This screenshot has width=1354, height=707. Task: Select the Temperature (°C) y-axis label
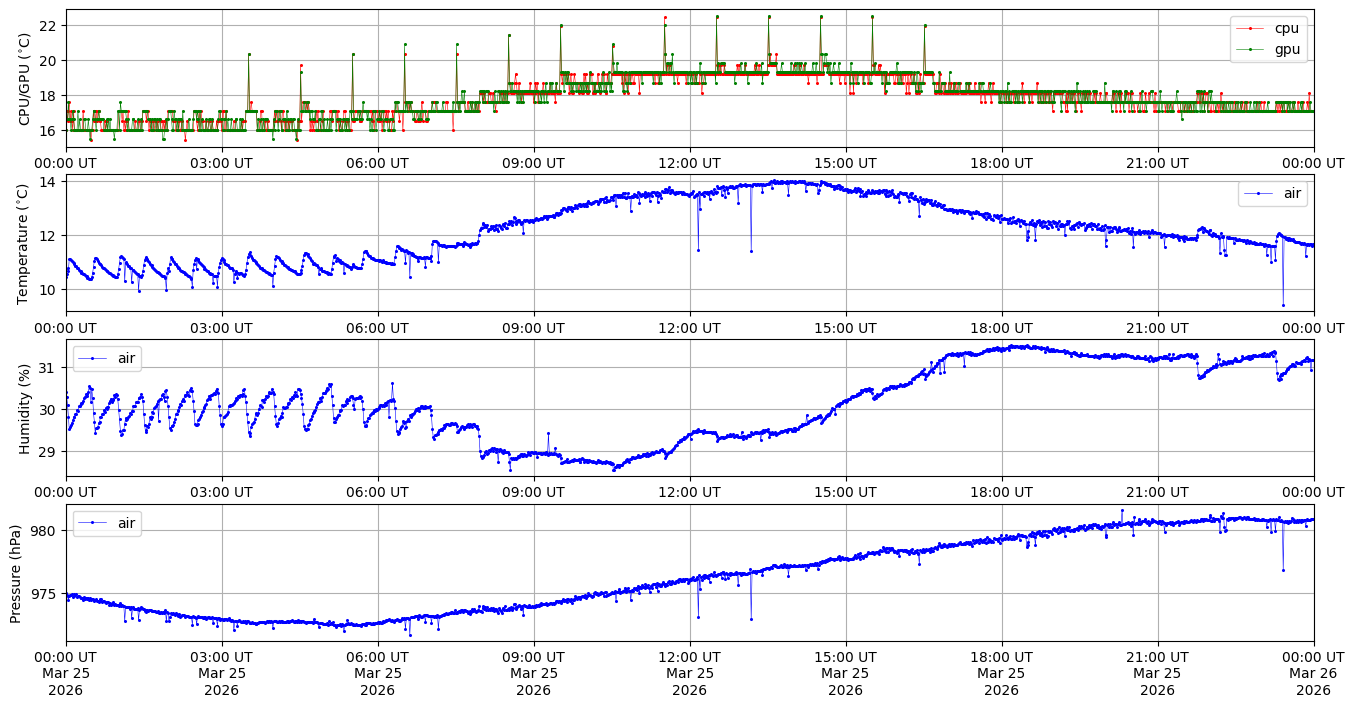(x=25, y=243)
